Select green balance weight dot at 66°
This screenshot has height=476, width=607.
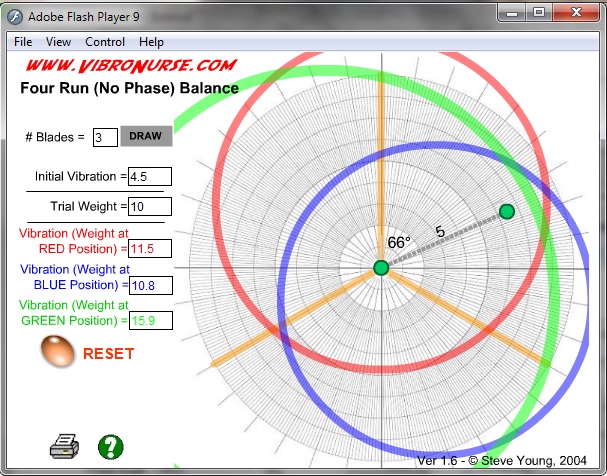507,211
